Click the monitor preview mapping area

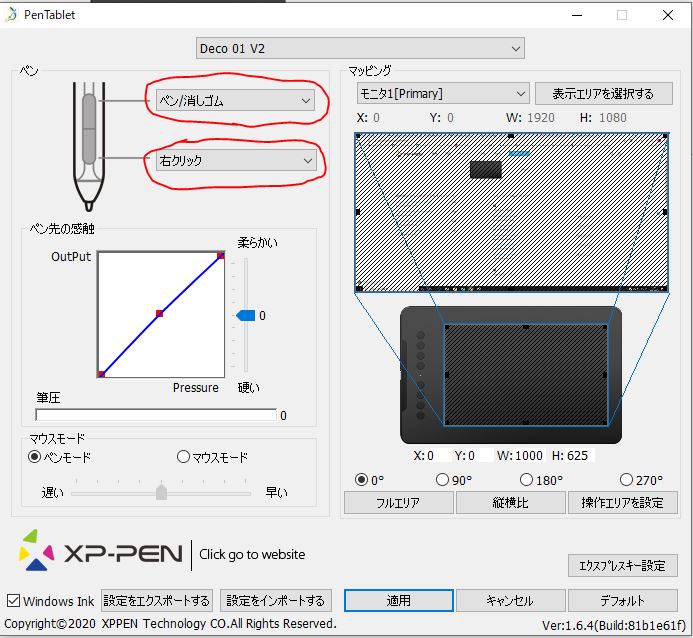pyautogui.click(x=512, y=212)
